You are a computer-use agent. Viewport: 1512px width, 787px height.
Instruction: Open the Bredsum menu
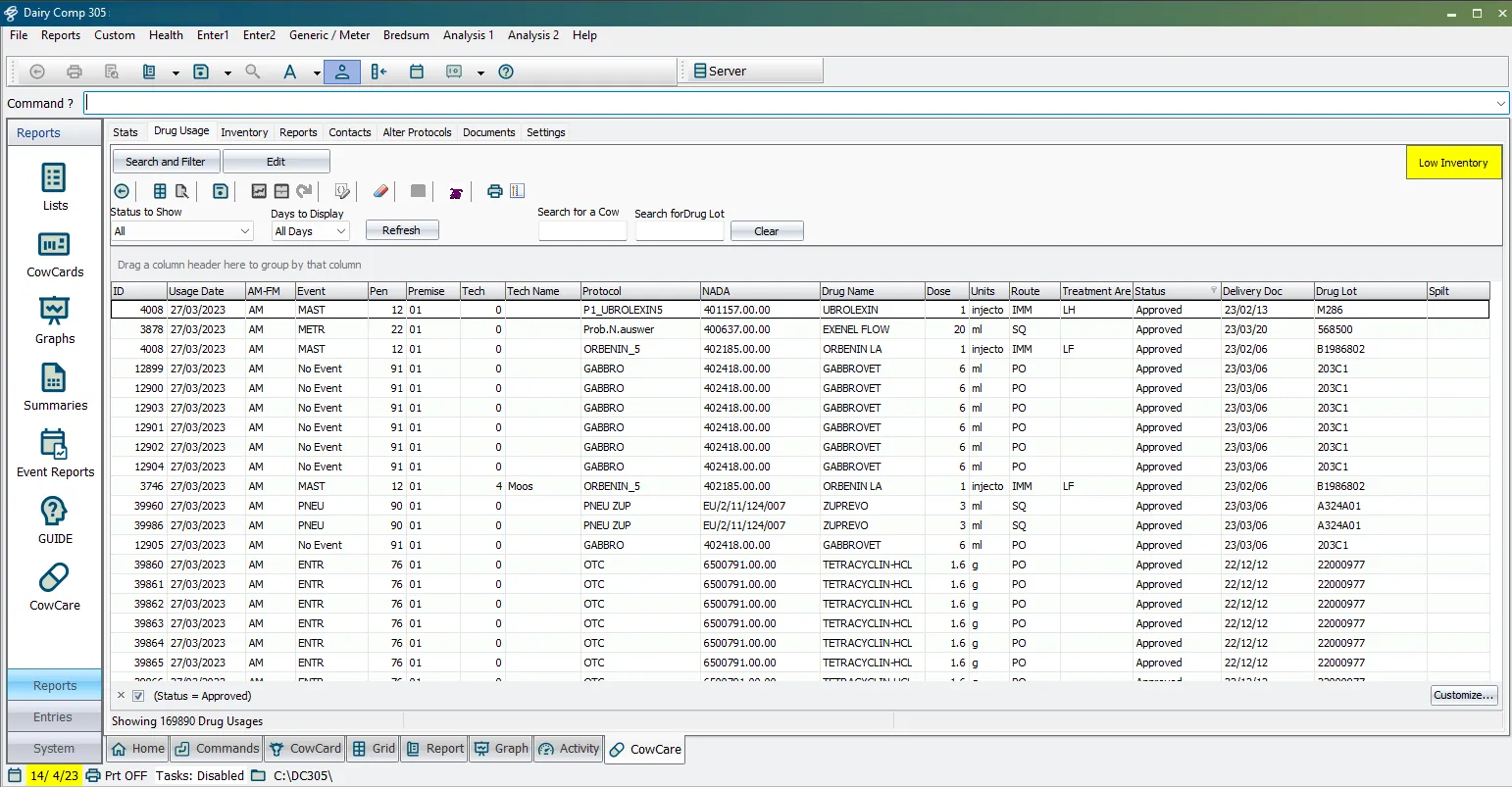(x=406, y=35)
